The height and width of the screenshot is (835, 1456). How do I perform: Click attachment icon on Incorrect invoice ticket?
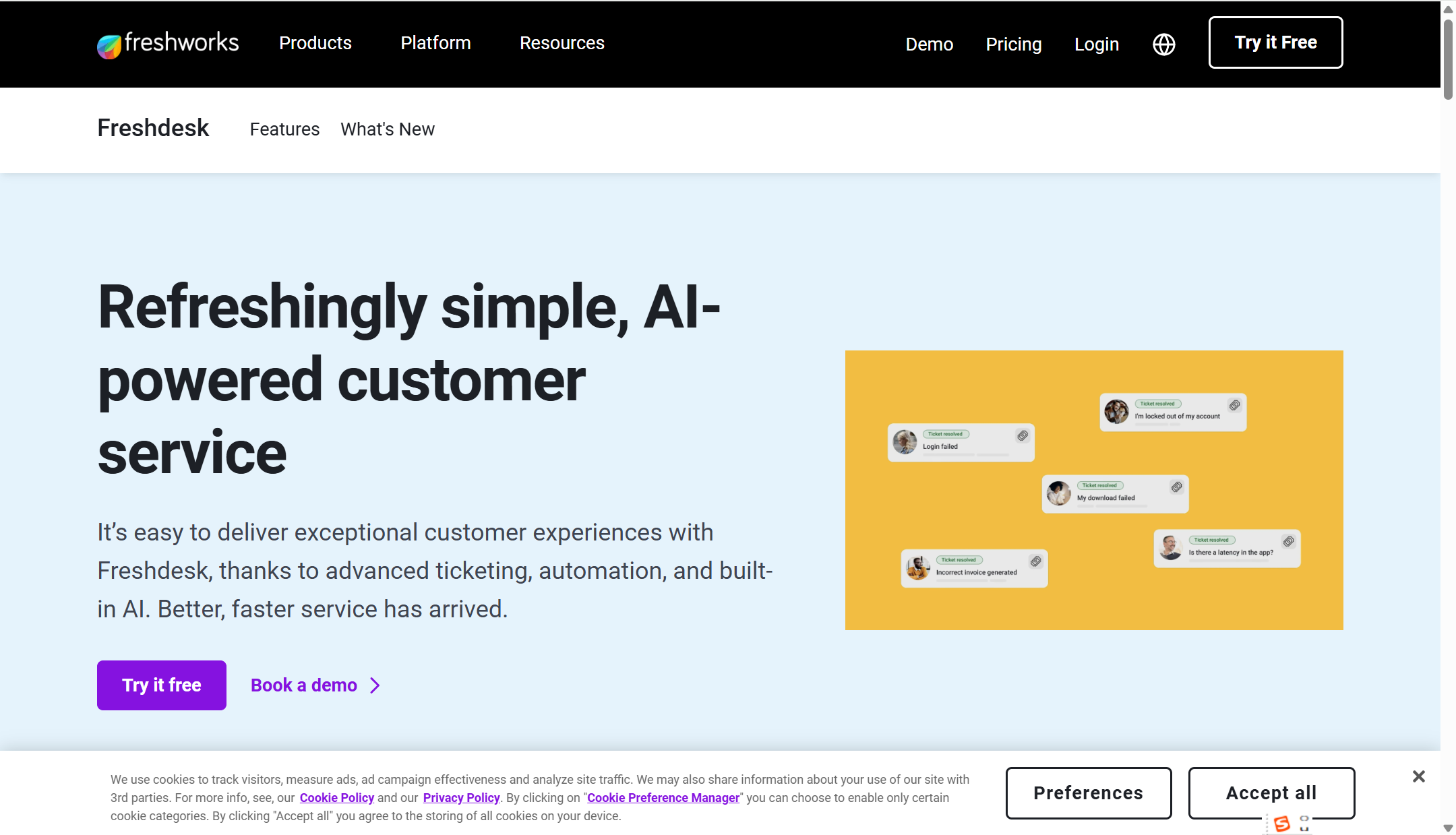(1035, 561)
